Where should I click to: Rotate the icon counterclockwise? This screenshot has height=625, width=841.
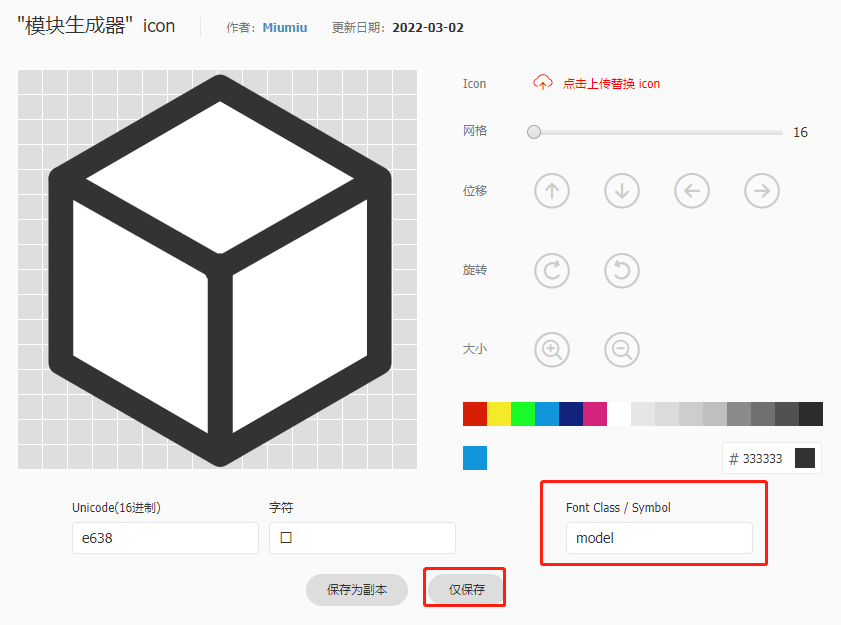coord(622,270)
